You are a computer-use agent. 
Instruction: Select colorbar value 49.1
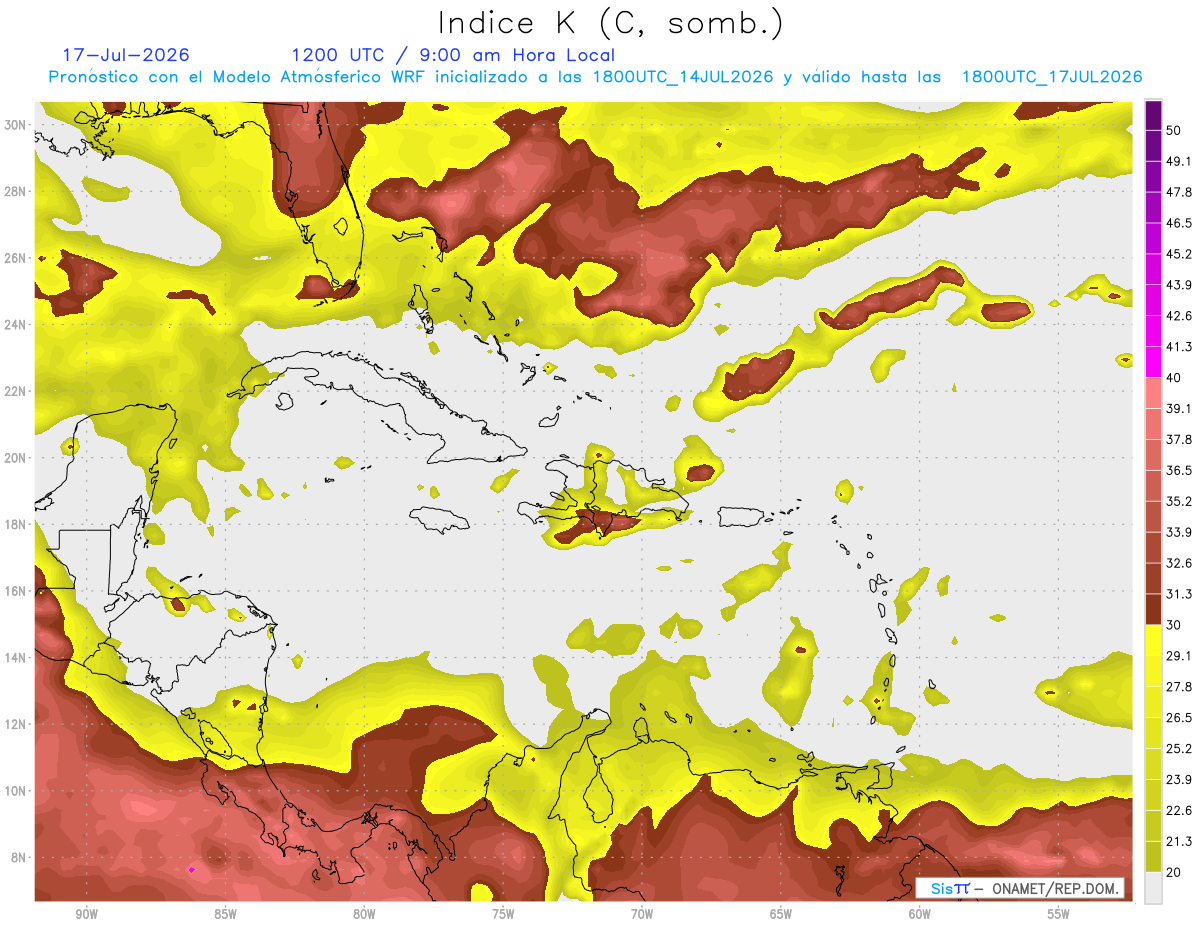click(x=1179, y=161)
